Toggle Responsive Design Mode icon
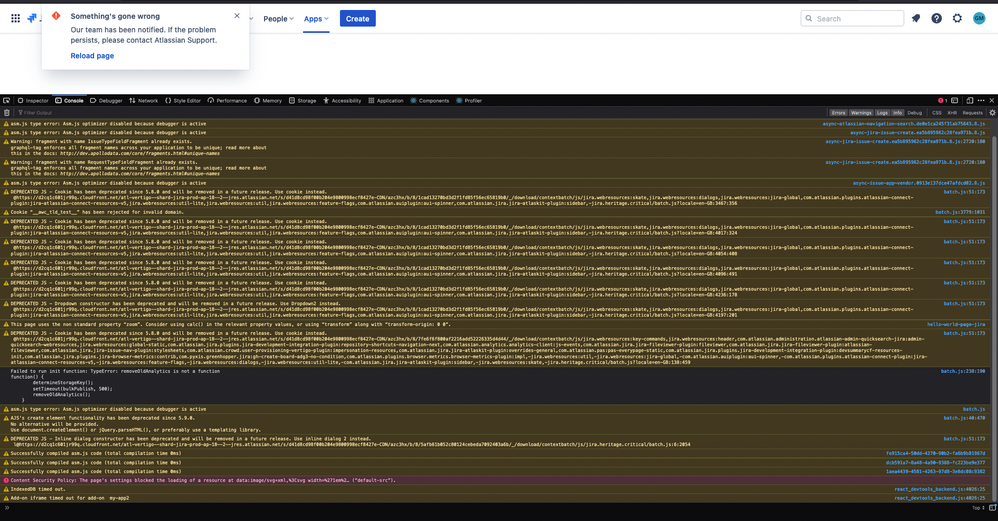The height and width of the screenshot is (521, 998). 969,101
